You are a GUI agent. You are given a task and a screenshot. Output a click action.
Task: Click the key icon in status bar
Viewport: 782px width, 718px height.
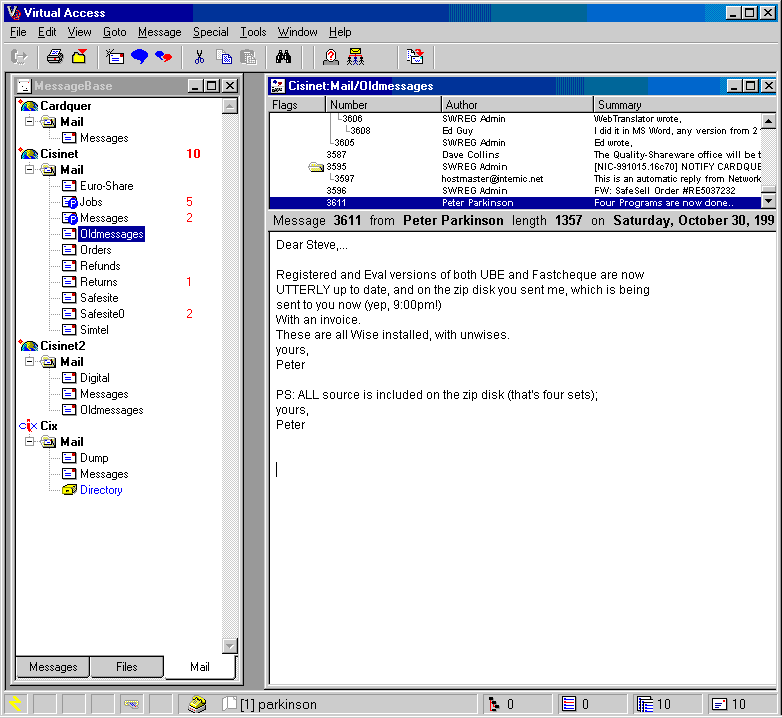coord(132,704)
